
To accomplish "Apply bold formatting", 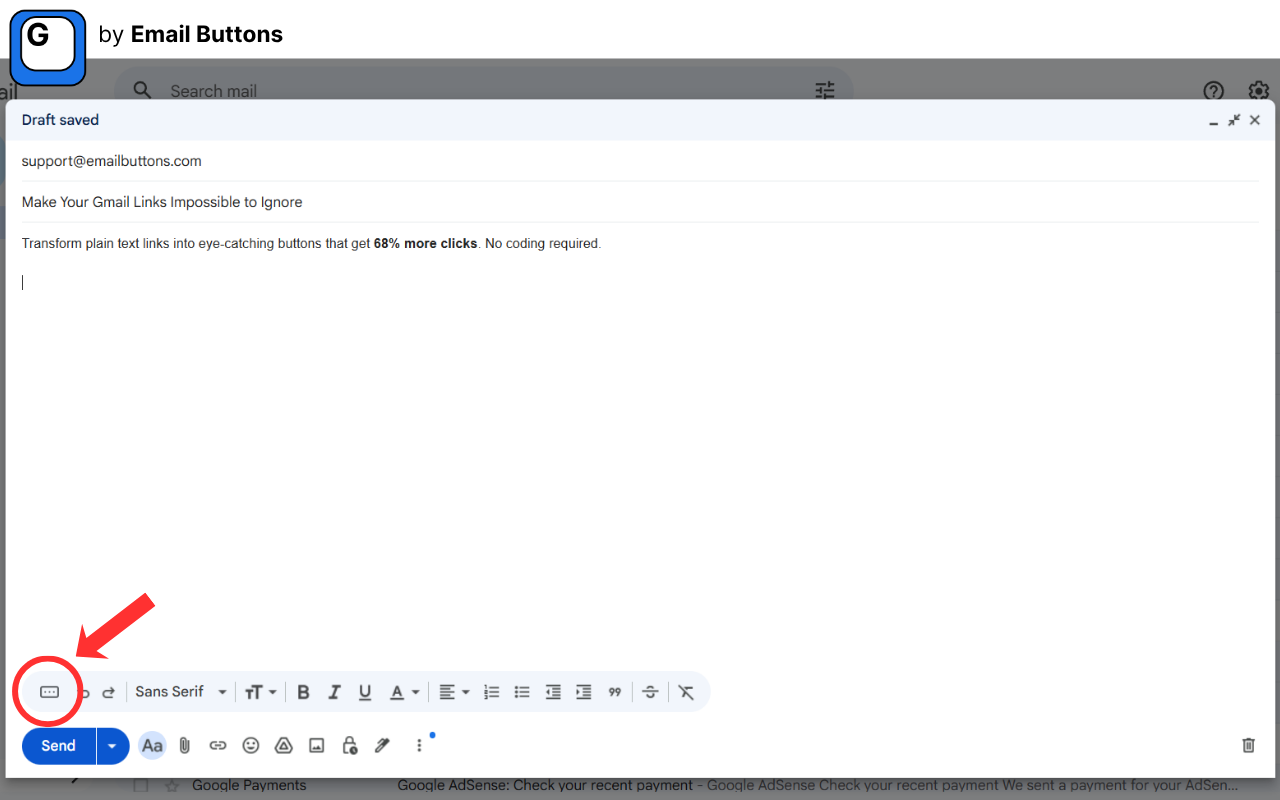I will [303, 691].
